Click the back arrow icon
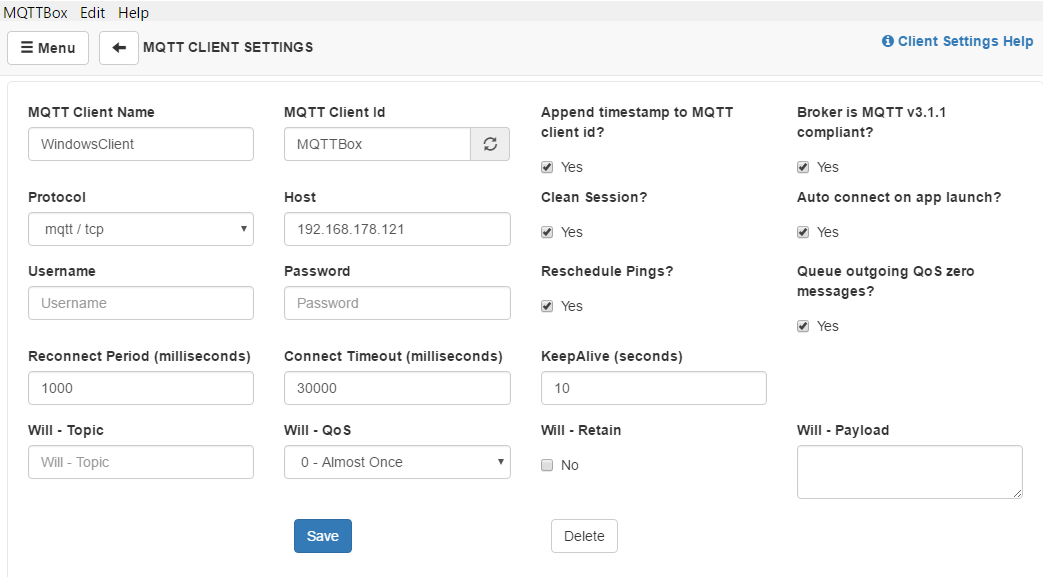 pyautogui.click(x=119, y=48)
